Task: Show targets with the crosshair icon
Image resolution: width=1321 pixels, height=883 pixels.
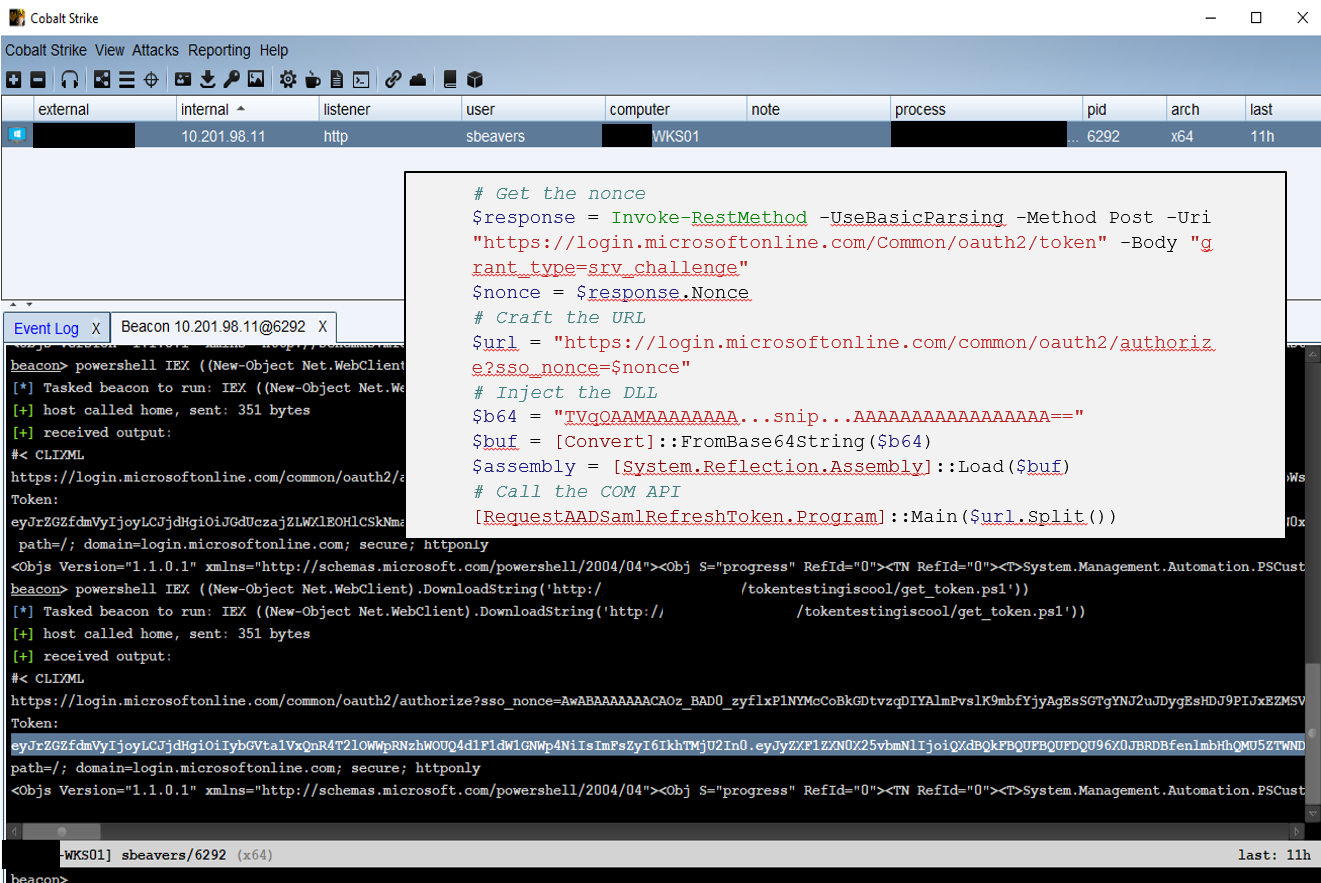Action: [152, 79]
